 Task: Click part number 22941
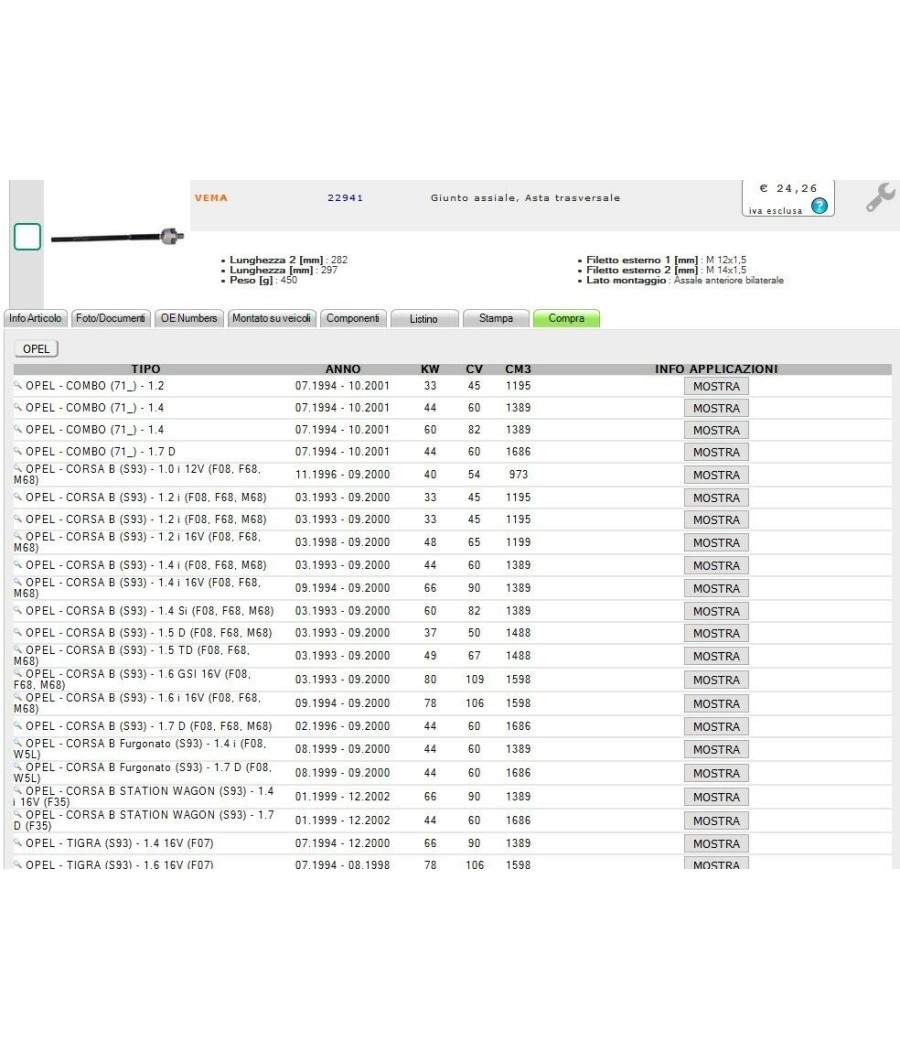pyautogui.click(x=345, y=198)
